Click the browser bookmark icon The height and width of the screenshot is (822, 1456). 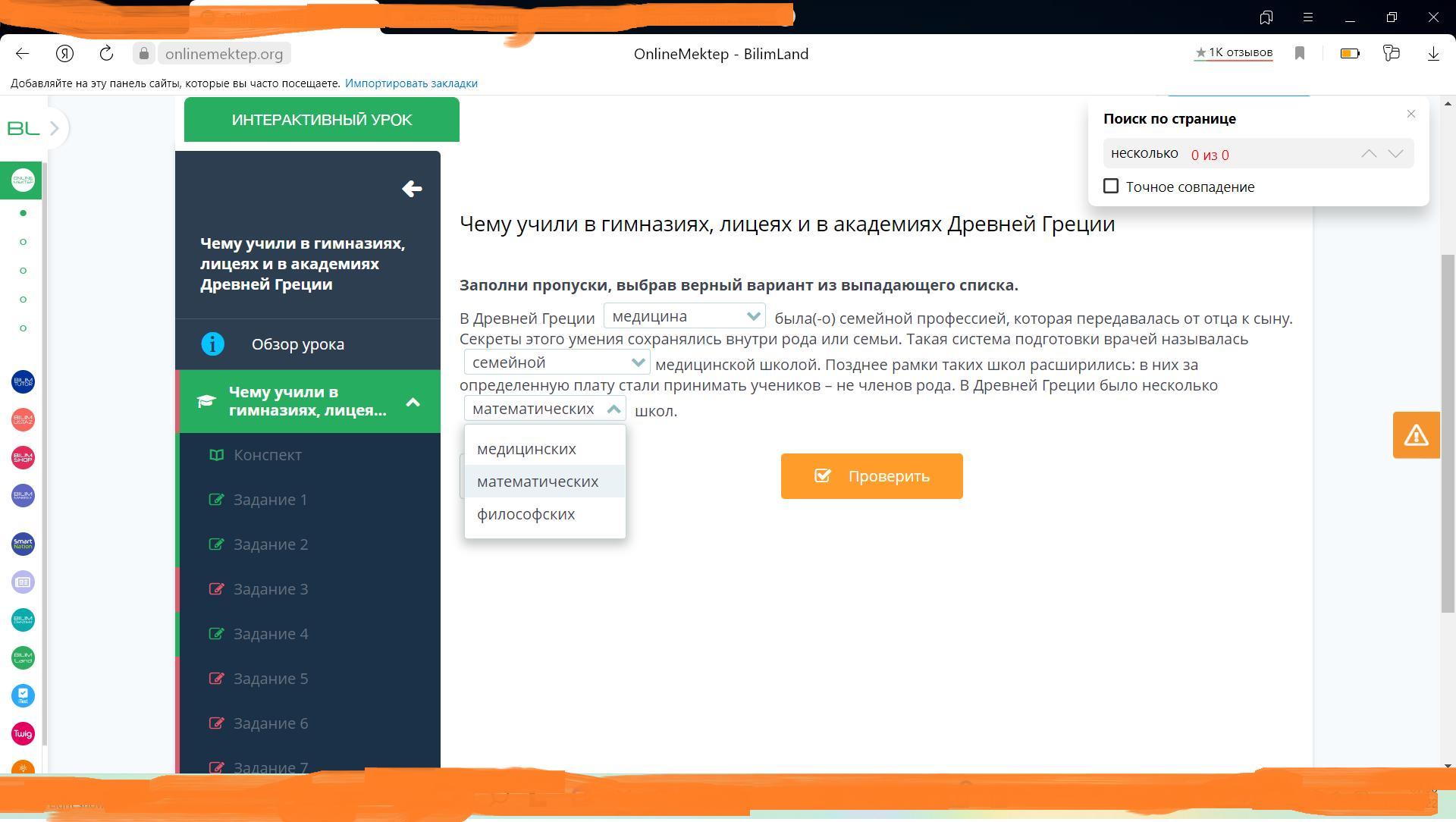pyautogui.click(x=1300, y=53)
